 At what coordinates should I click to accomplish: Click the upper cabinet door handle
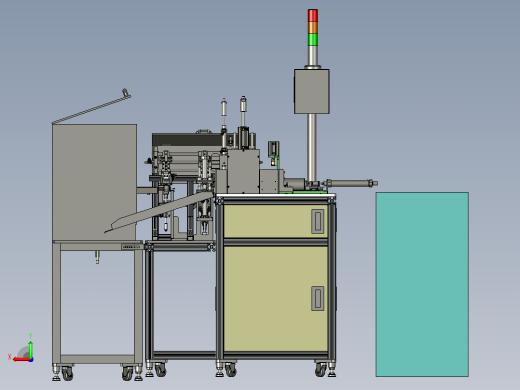317,221
